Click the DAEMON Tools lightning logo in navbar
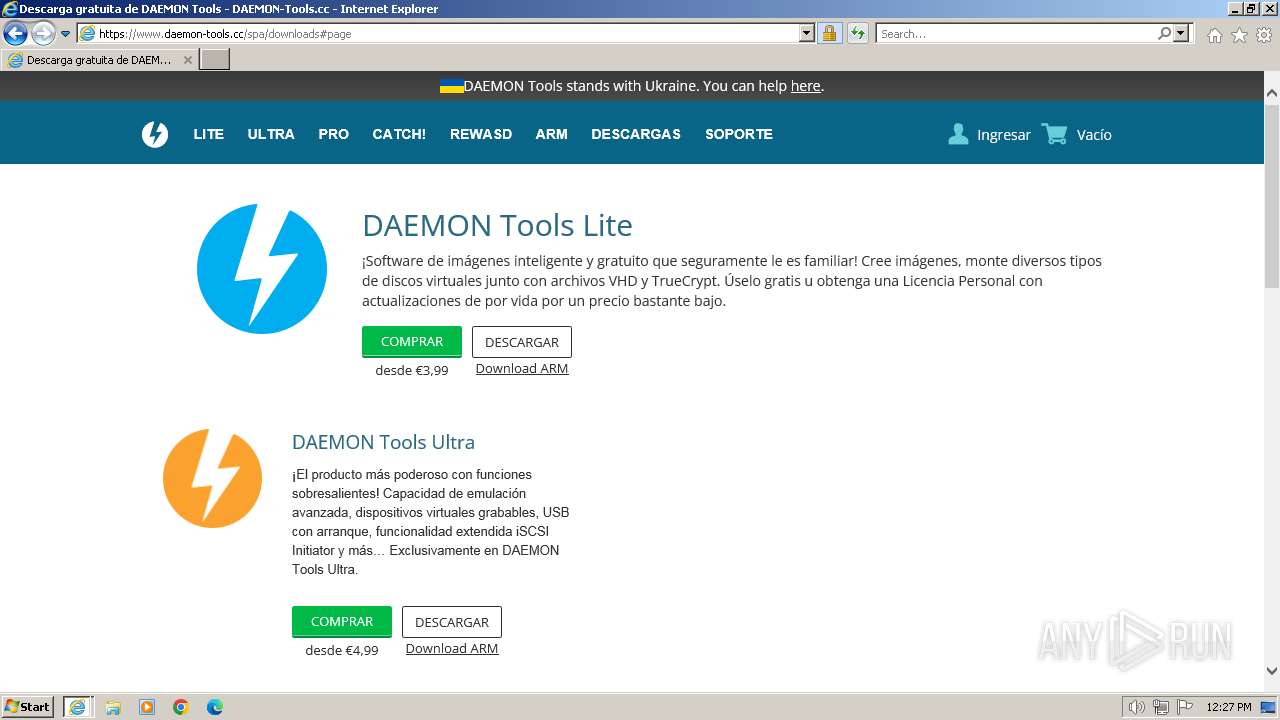Viewport: 1280px width, 720px height. pos(155,134)
